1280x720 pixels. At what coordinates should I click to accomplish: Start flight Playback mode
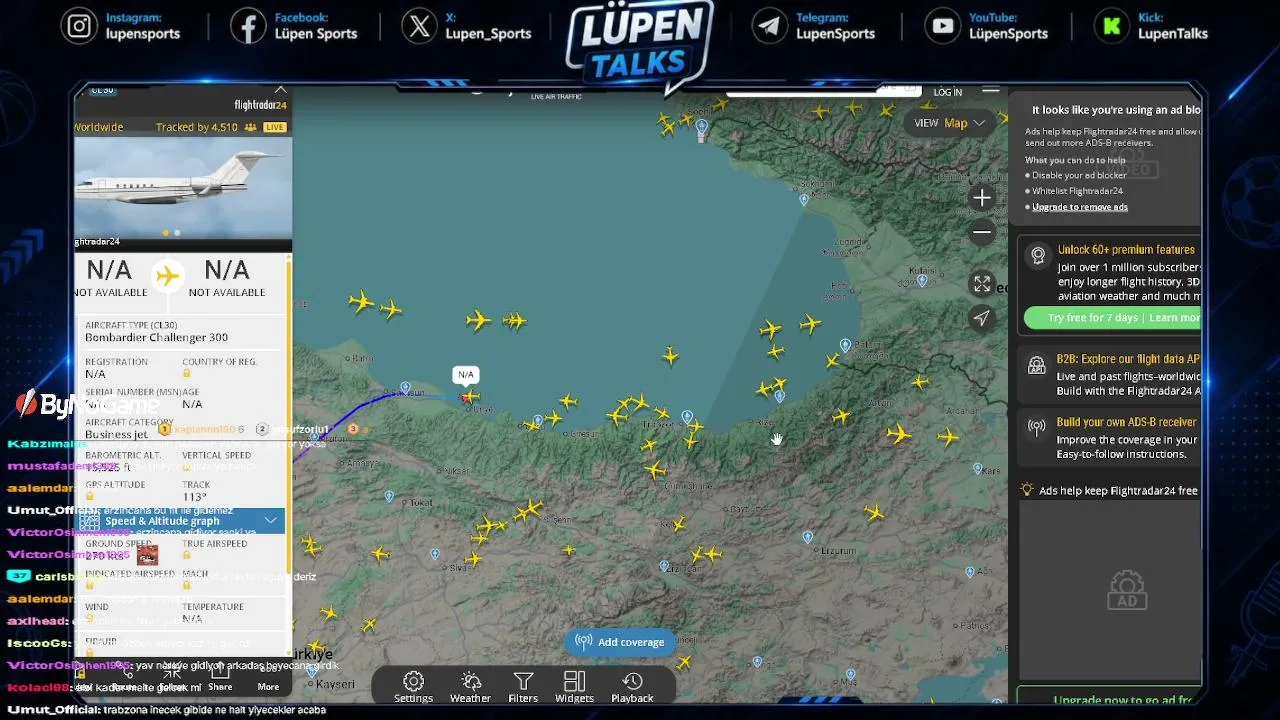click(x=632, y=686)
